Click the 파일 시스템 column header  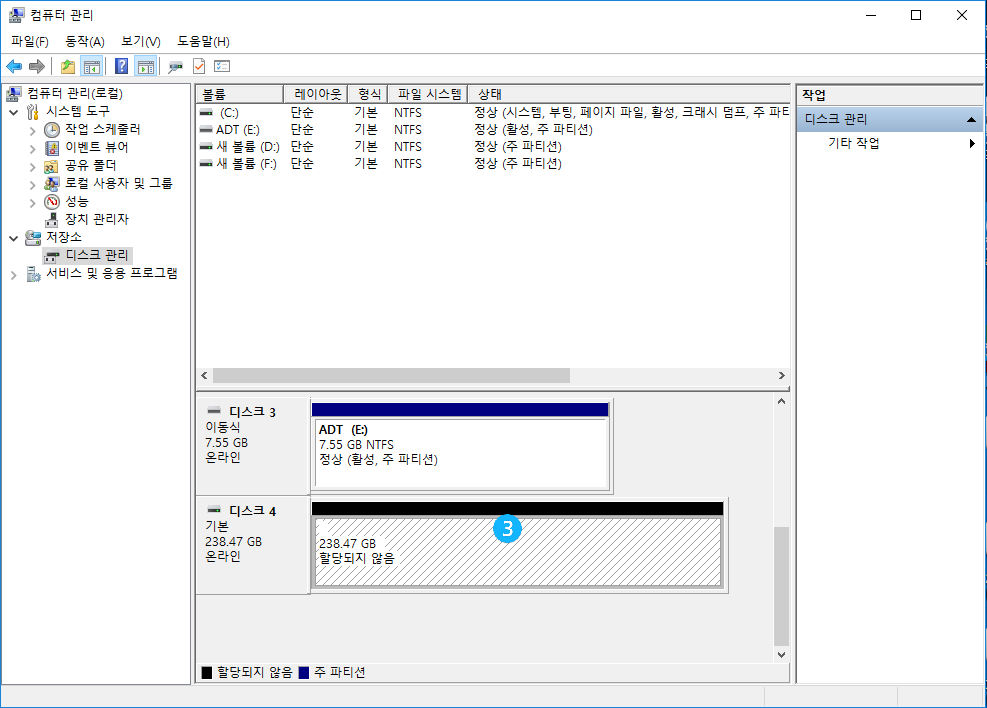[427, 94]
